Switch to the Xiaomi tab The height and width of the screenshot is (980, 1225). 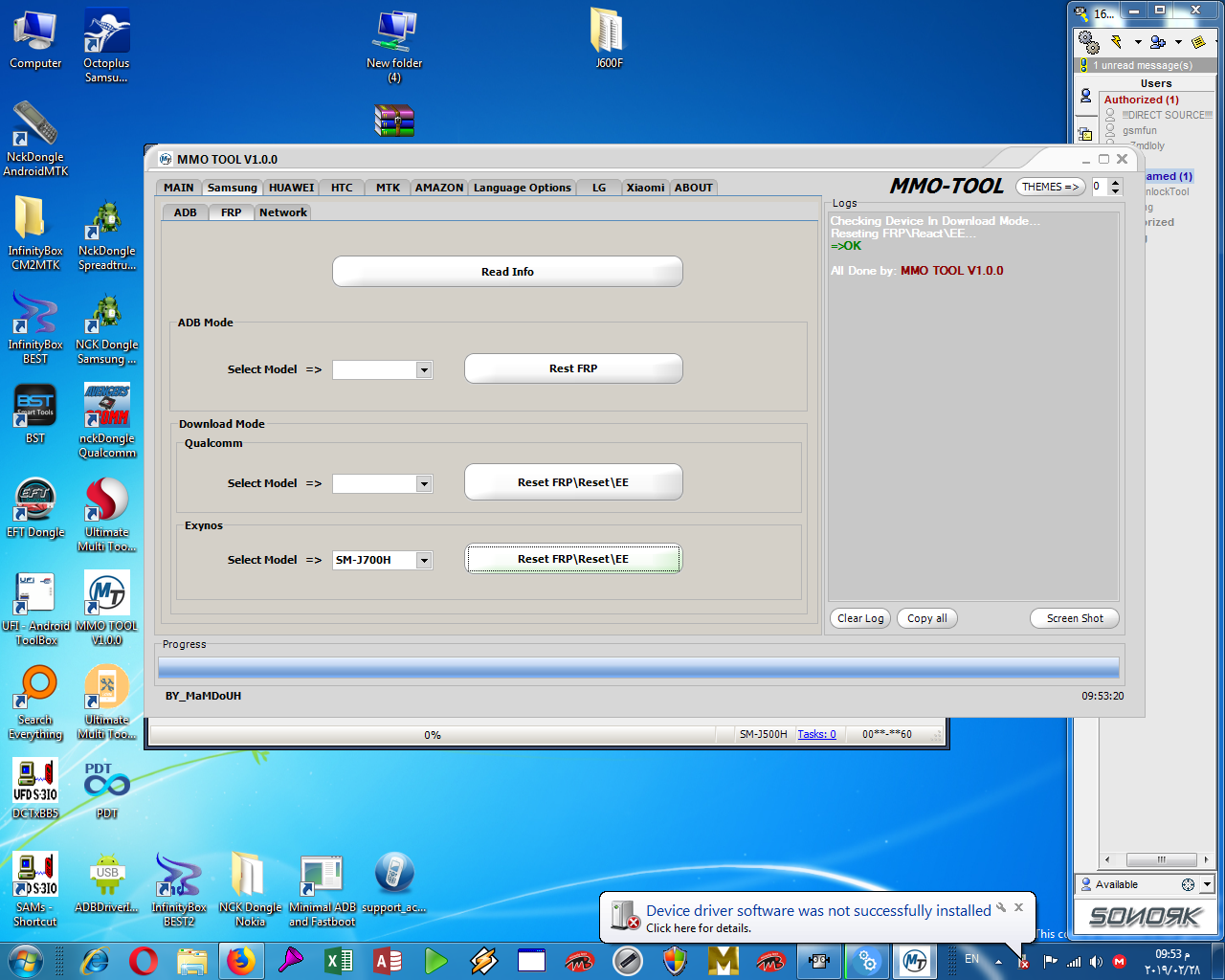tap(645, 189)
